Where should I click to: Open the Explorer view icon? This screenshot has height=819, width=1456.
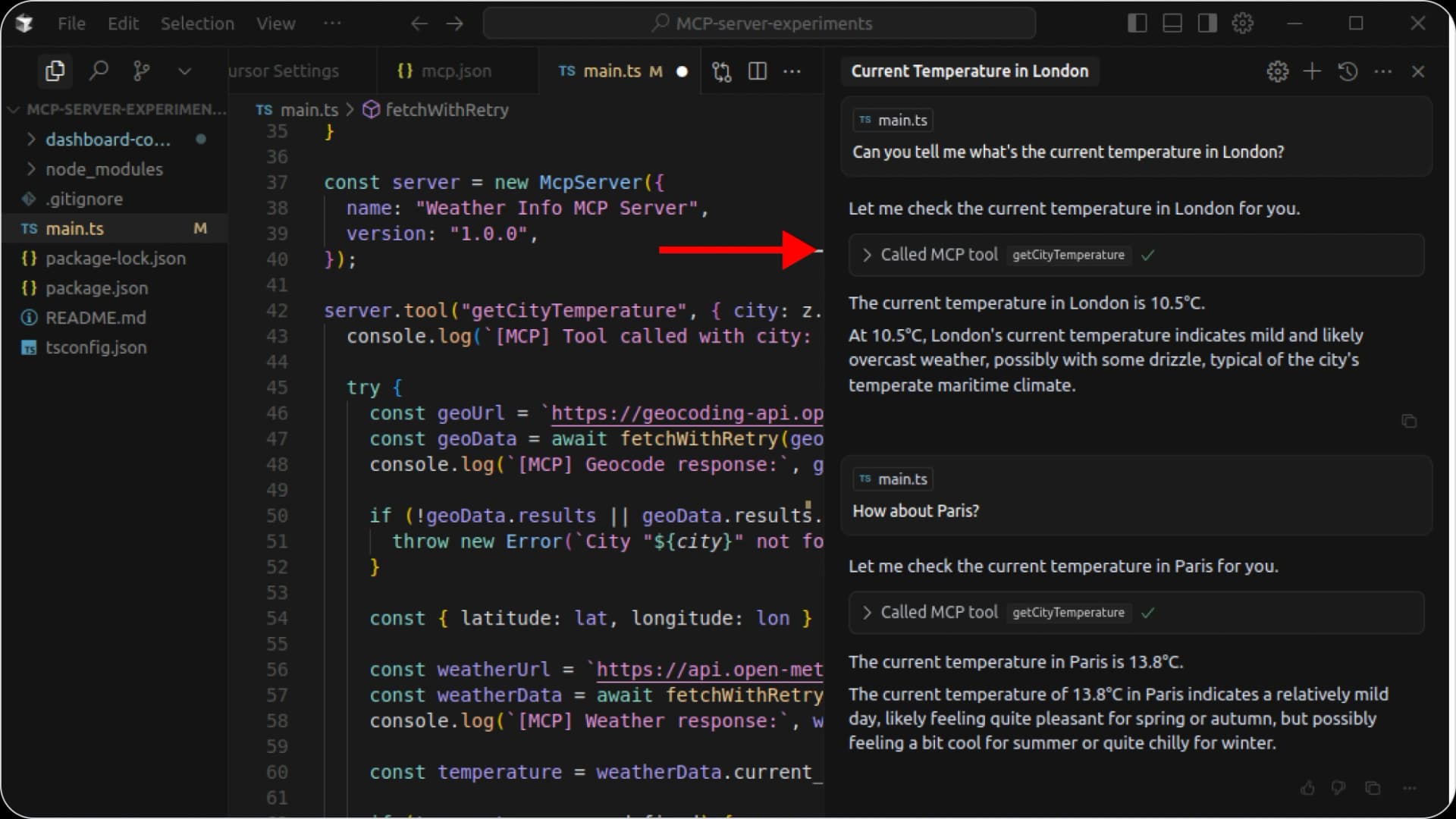click(x=55, y=71)
